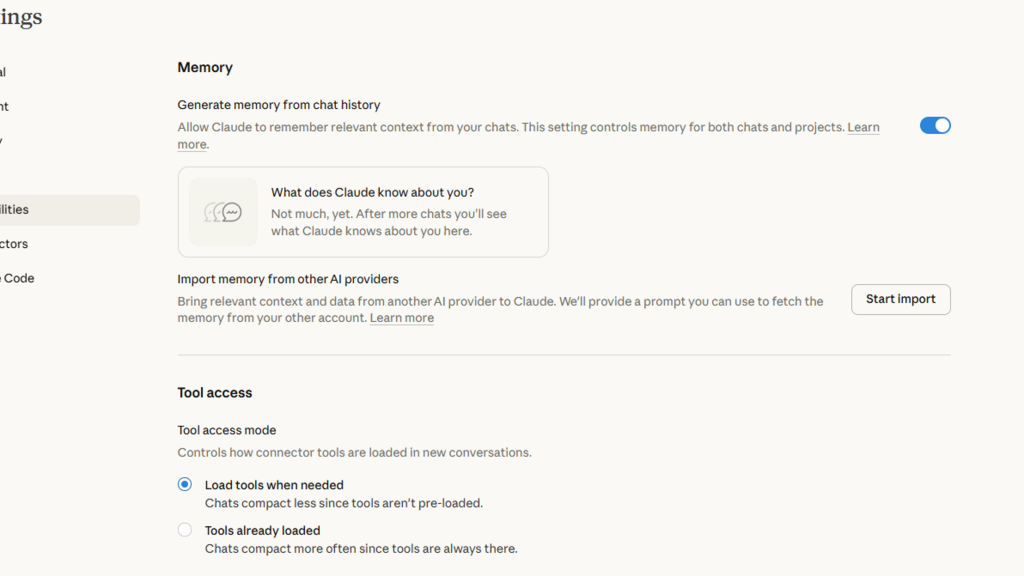Screen dimensions: 1024x576
Task: Open Learn more link in chat history description
Action: click(863, 128)
